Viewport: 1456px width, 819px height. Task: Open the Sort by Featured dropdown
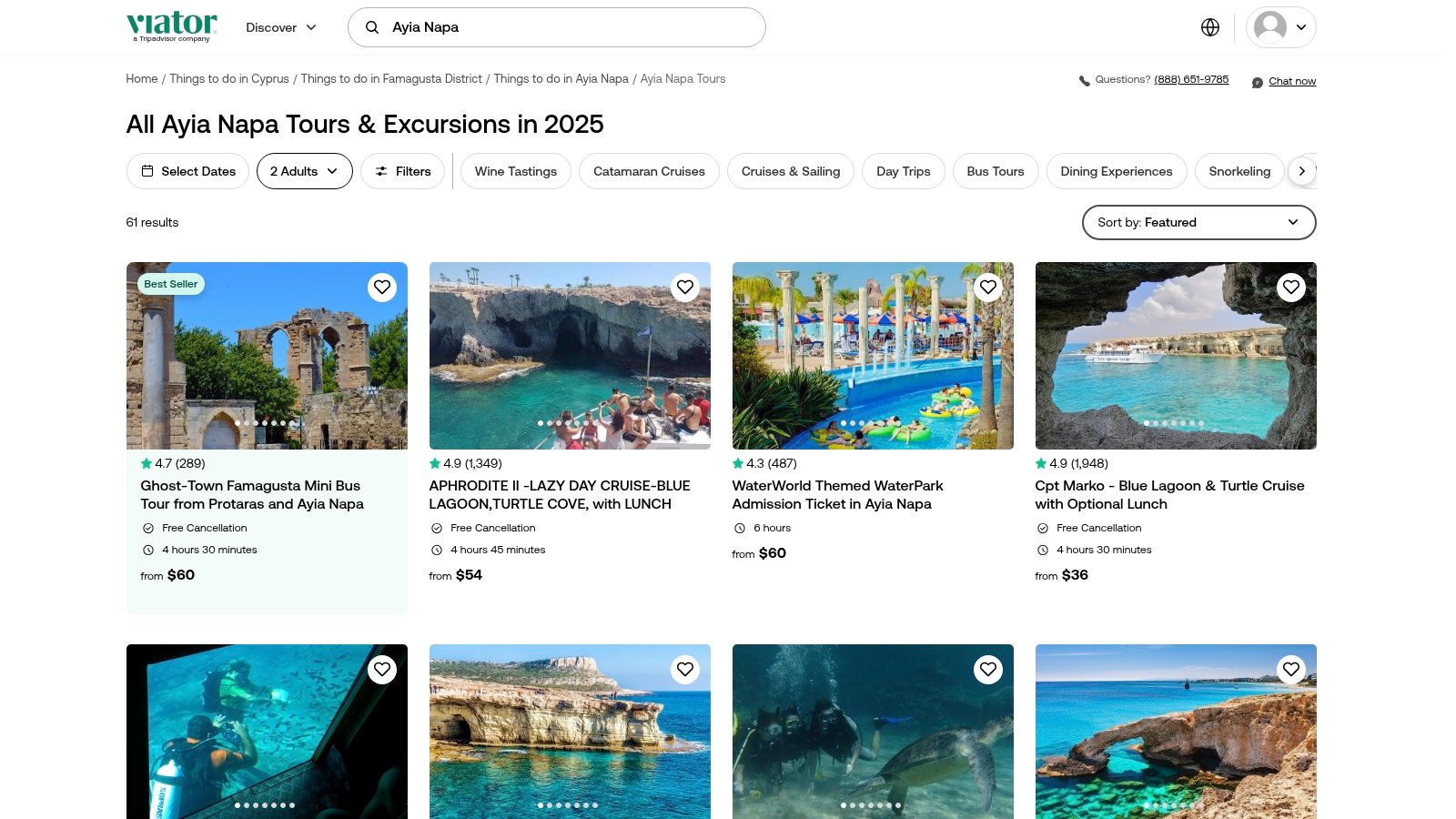click(1198, 222)
